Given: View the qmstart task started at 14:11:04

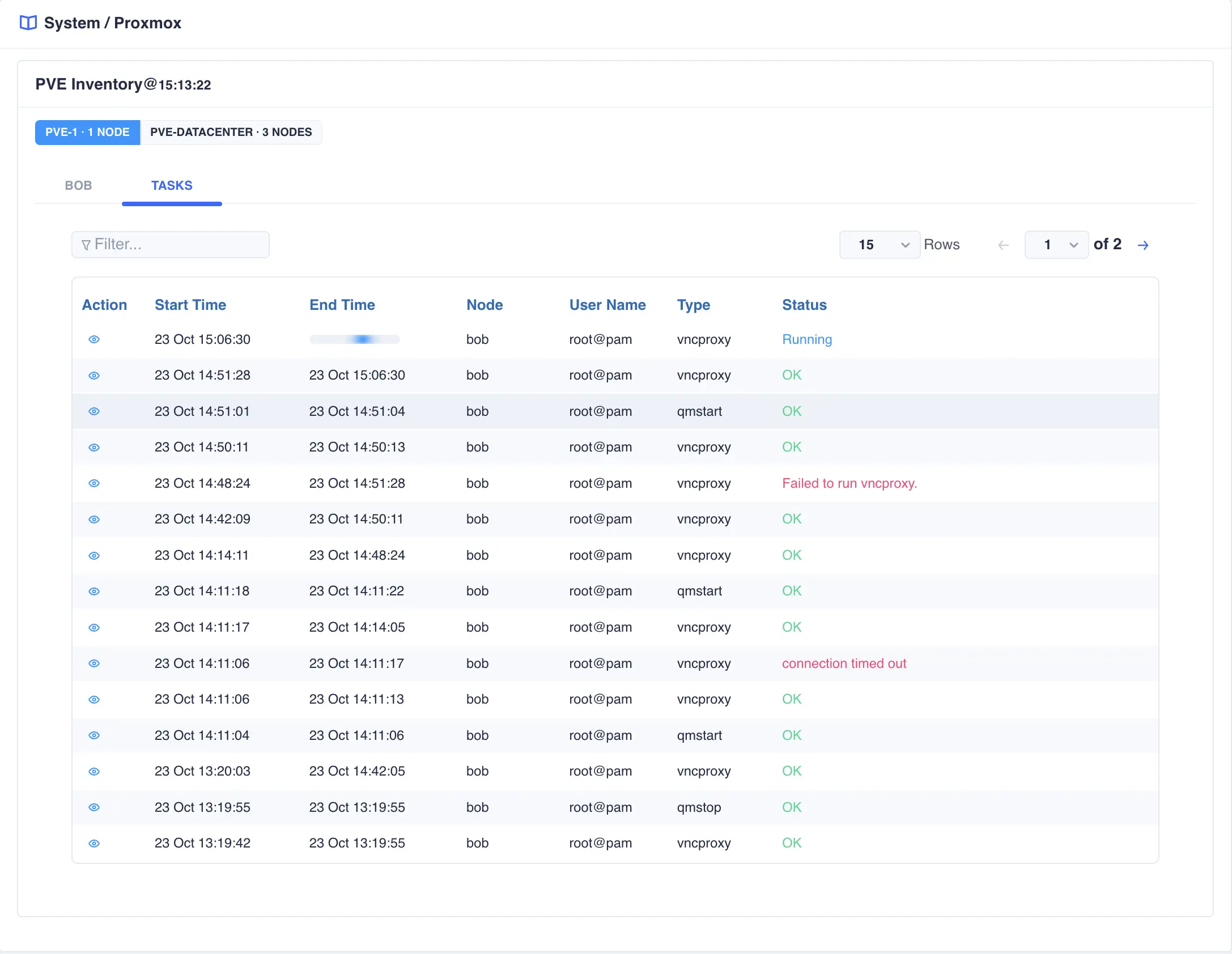Looking at the screenshot, I should [x=94, y=735].
